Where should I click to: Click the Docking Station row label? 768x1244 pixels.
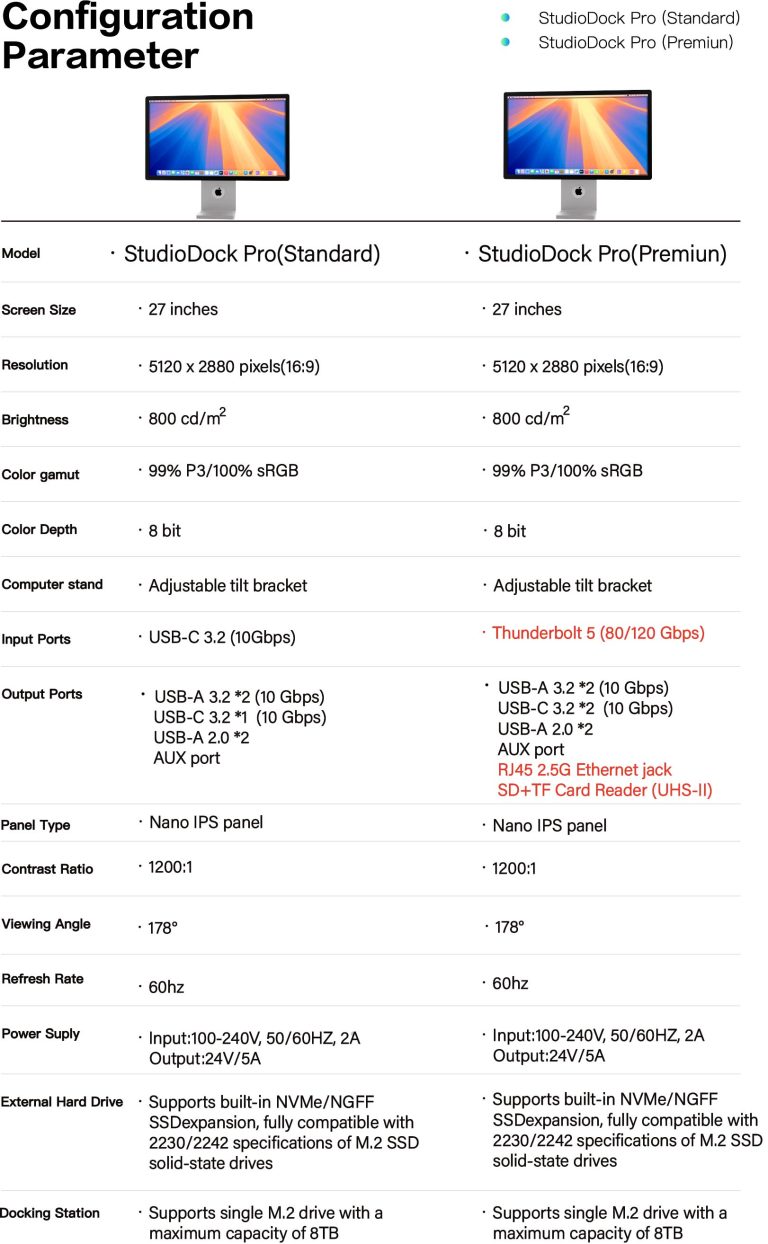pyautogui.click(x=50, y=1213)
